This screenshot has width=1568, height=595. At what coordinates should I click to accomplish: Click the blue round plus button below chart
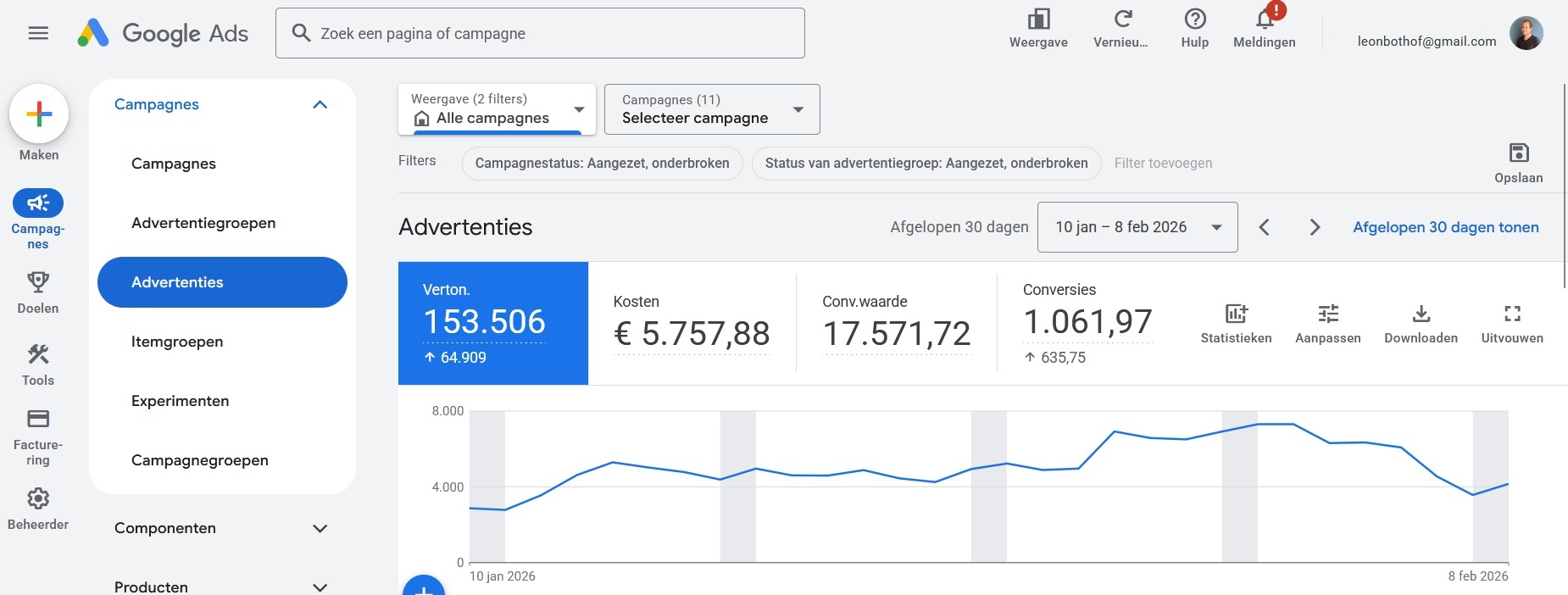click(x=424, y=586)
